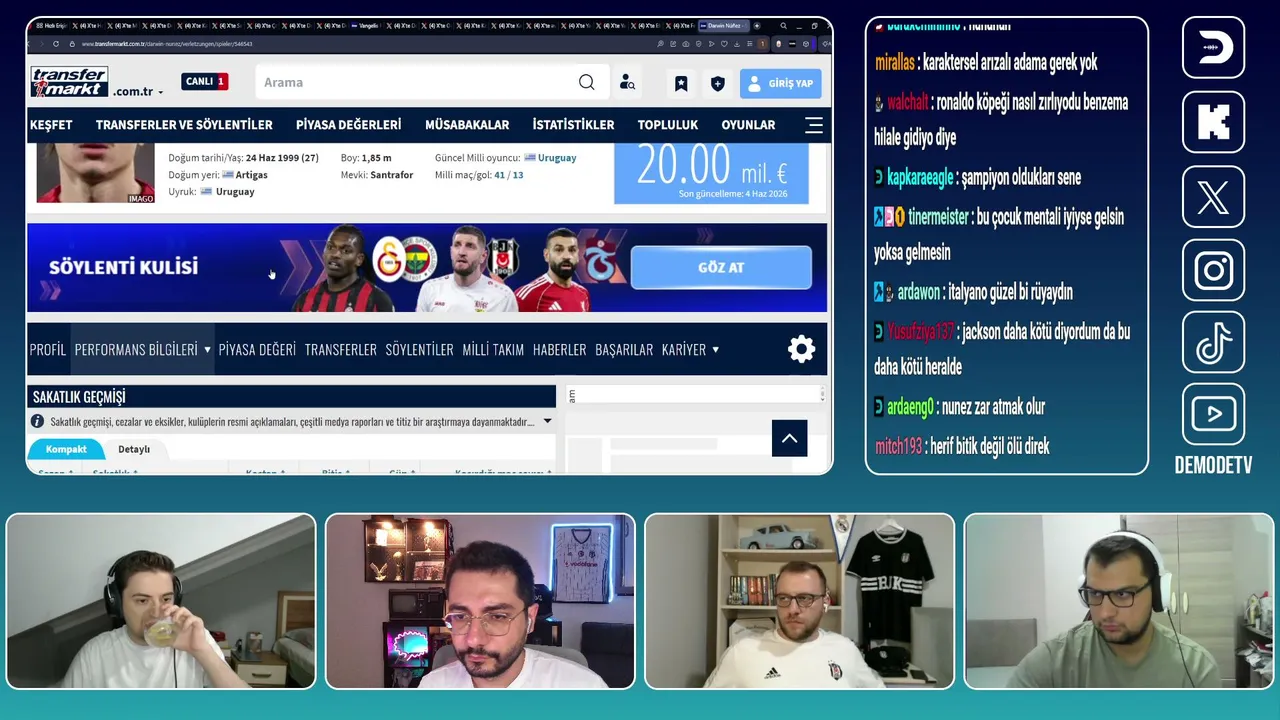The width and height of the screenshot is (1280, 720).
Task: Open the hamburger menu in navigation bar
Action: [x=814, y=125]
